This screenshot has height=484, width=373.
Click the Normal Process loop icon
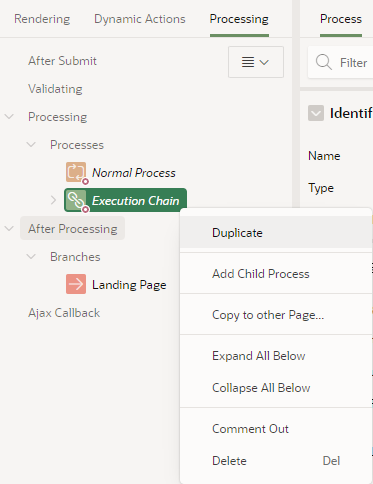(x=76, y=172)
